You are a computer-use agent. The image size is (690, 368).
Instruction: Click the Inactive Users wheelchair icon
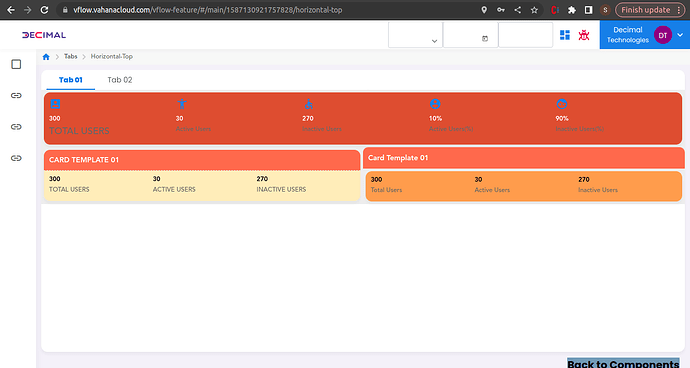coord(308,104)
